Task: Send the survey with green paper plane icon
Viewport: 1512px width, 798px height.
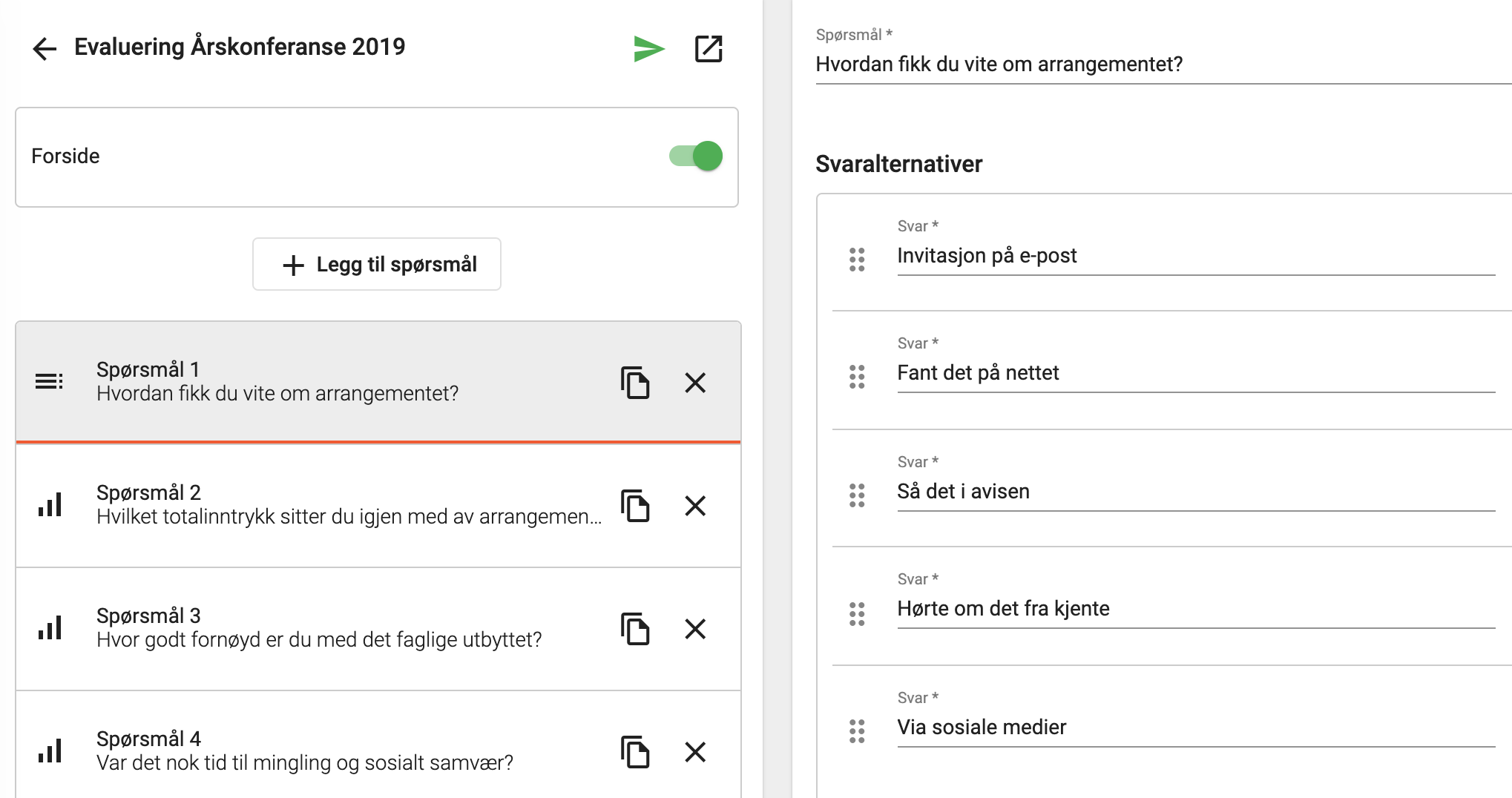Action: pos(649,49)
